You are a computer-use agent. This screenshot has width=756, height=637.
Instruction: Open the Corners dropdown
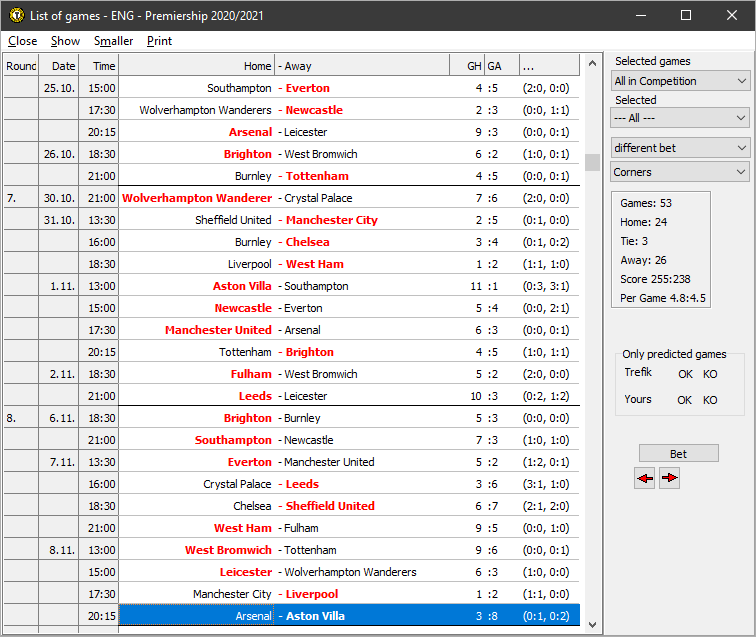[x=680, y=172]
